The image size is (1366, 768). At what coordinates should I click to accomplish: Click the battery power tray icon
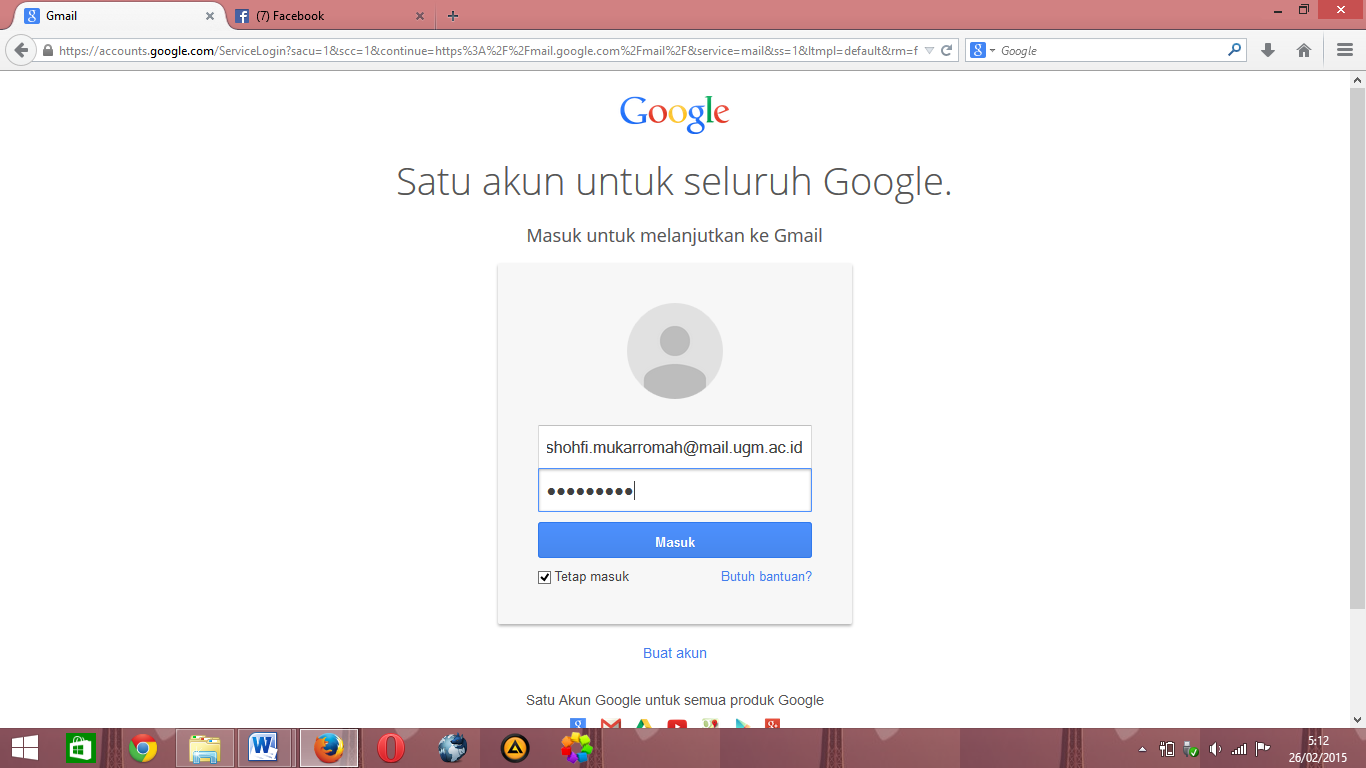[x=1167, y=749]
